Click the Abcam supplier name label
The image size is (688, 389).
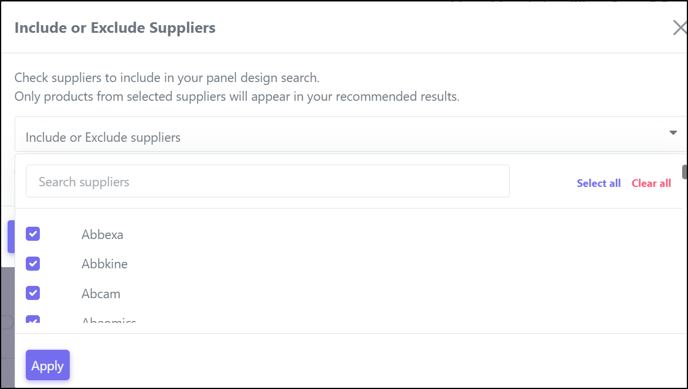(x=101, y=293)
